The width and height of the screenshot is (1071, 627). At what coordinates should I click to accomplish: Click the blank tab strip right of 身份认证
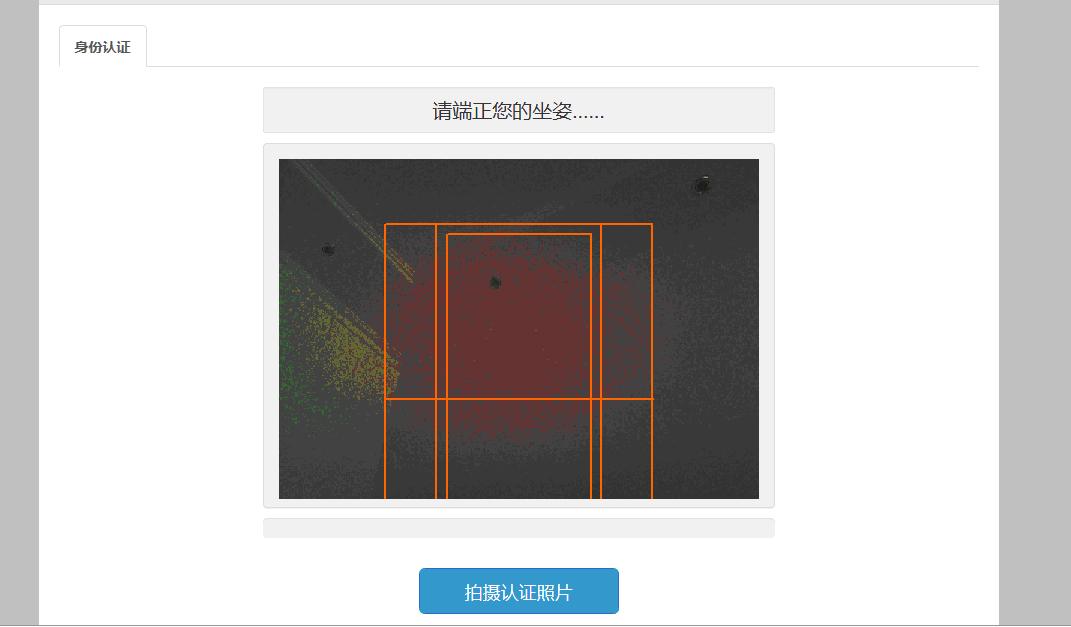coord(563,46)
